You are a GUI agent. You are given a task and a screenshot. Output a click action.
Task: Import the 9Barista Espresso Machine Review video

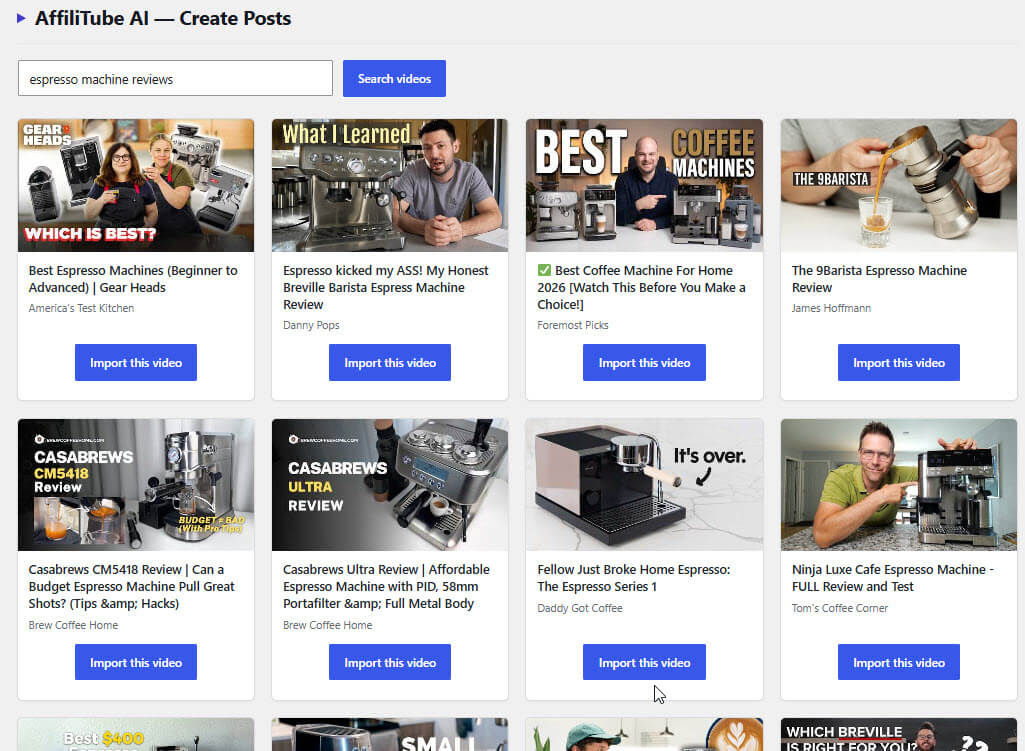899,363
